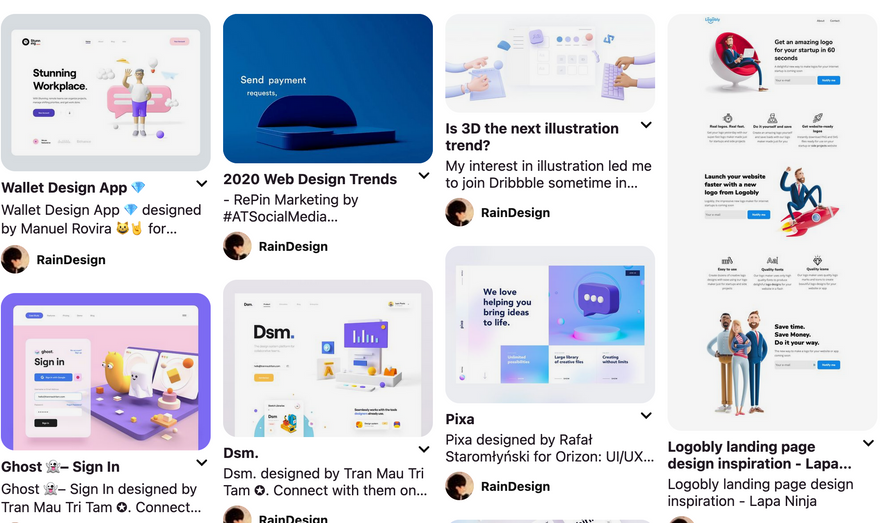
Task: Expand options chevron beside Wallet Design App
Action: (202, 183)
